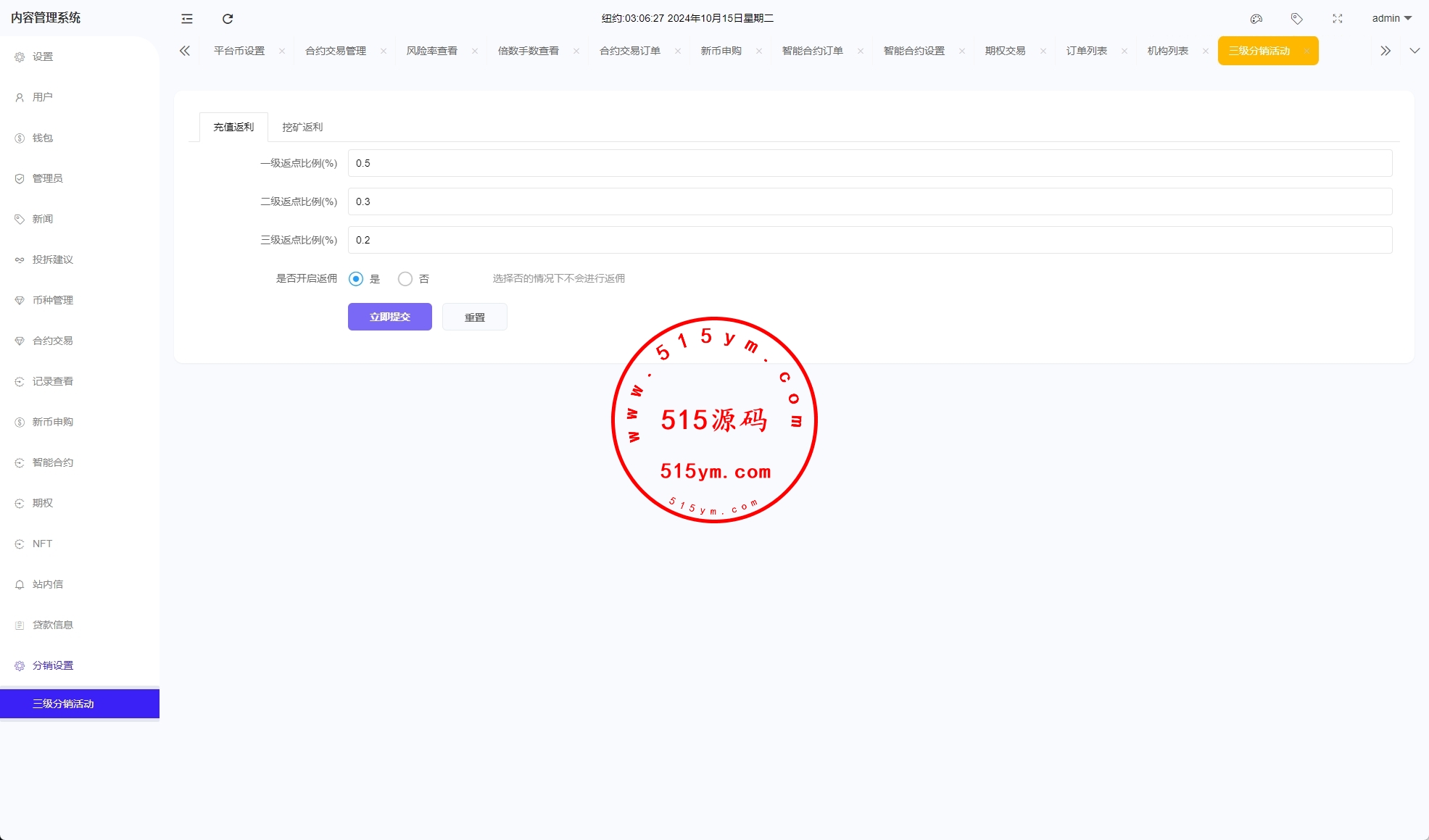Click the tag icon in header

pos(1297,19)
